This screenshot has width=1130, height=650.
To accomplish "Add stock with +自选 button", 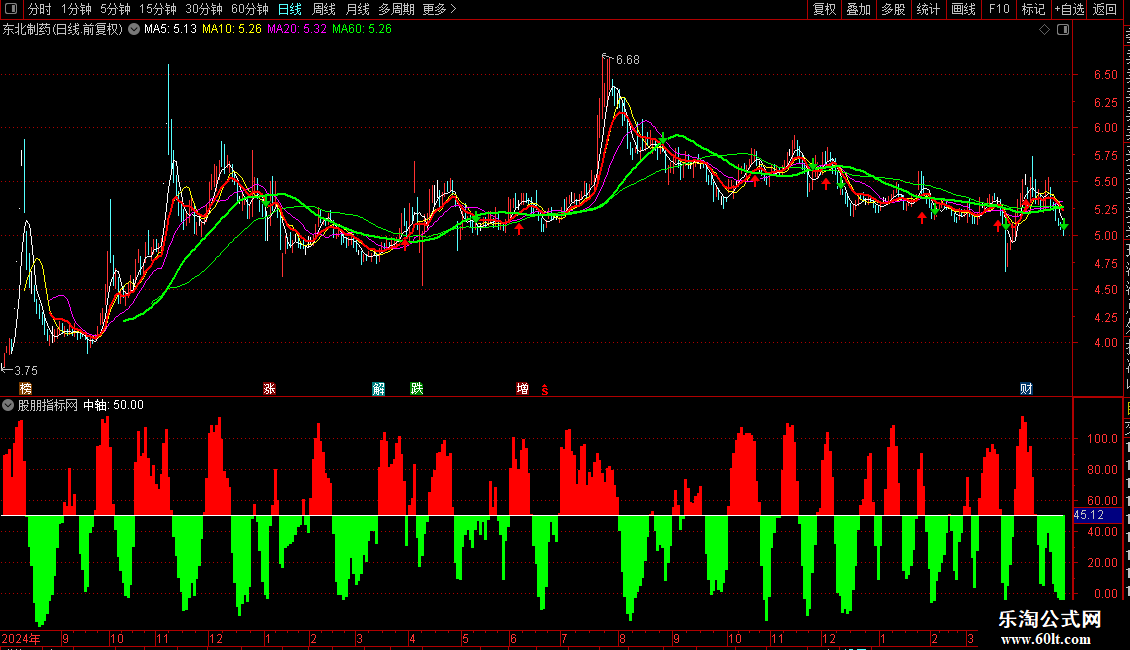I will [1069, 9].
